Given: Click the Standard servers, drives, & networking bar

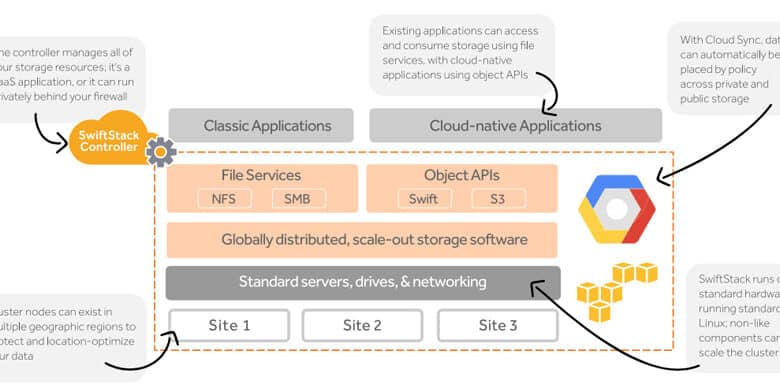Looking at the screenshot, I should click(x=363, y=283).
